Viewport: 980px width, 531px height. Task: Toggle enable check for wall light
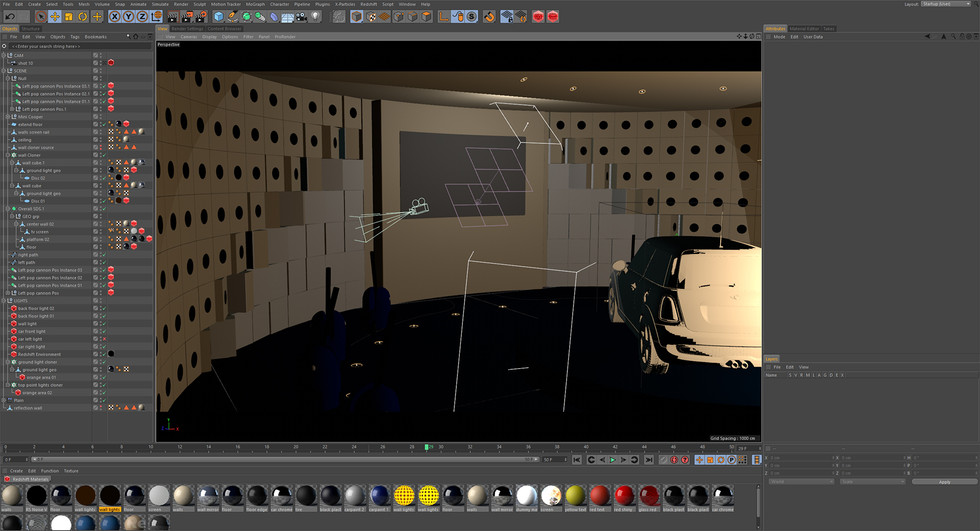pos(104,324)
